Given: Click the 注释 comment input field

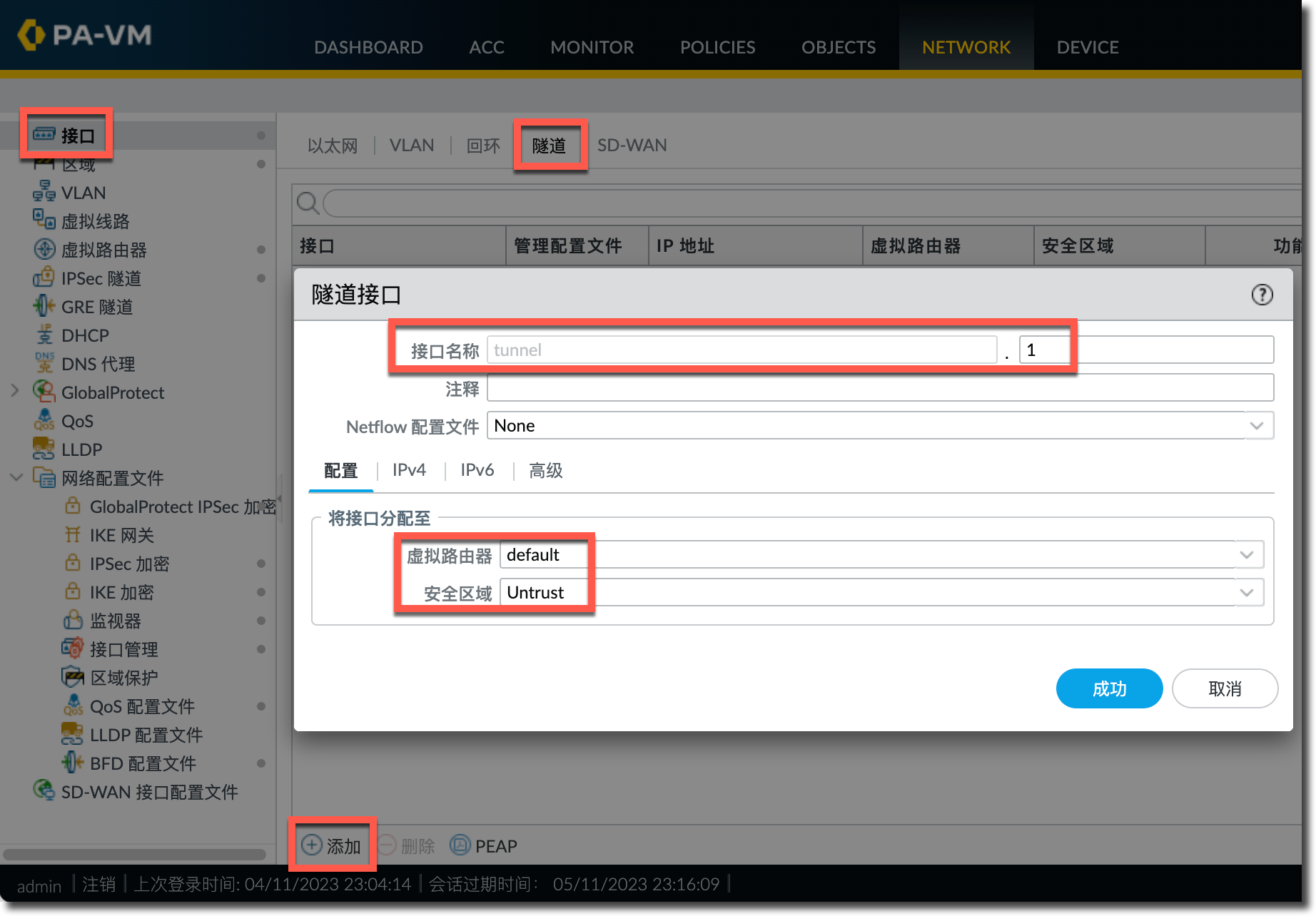Looking at the screenshot, I should pyautogui.click(x=880, y=388).
